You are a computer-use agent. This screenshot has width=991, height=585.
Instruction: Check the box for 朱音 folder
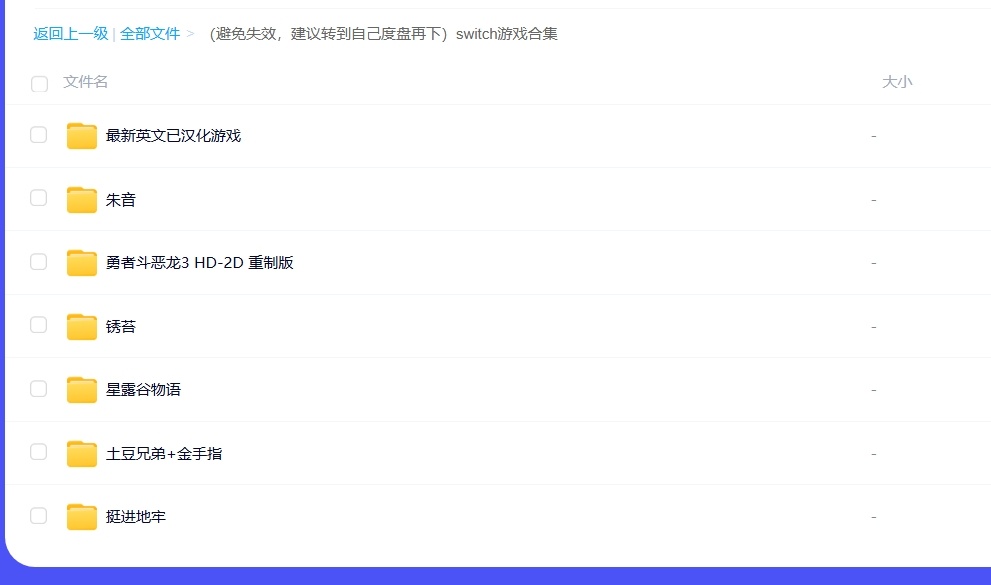tap(39, 198)
